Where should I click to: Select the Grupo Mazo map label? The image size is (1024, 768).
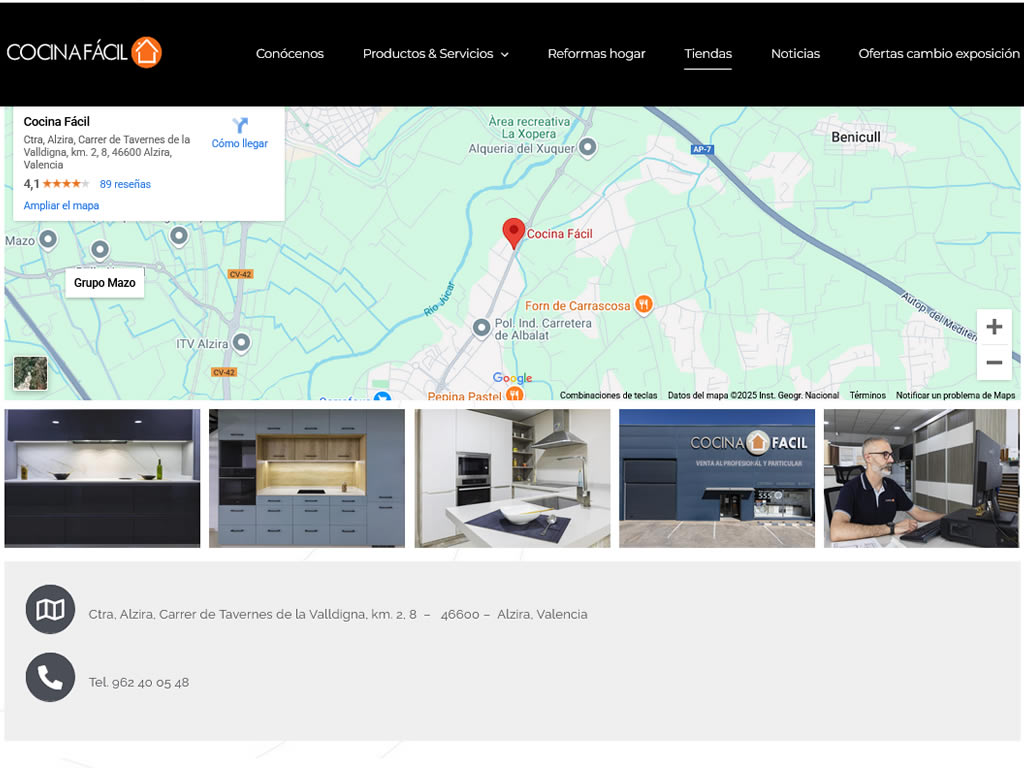(105, 283)
